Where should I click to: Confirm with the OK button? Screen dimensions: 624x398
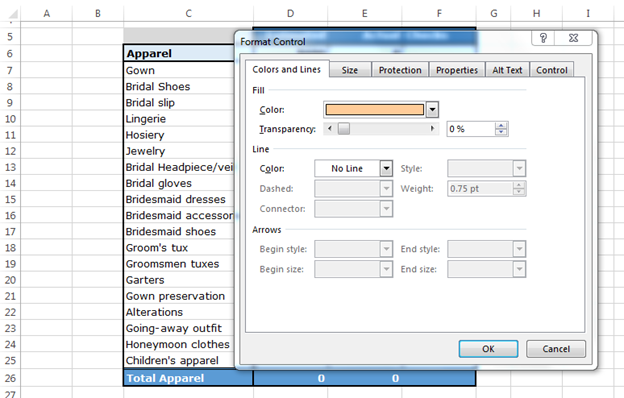coord(488,349)
